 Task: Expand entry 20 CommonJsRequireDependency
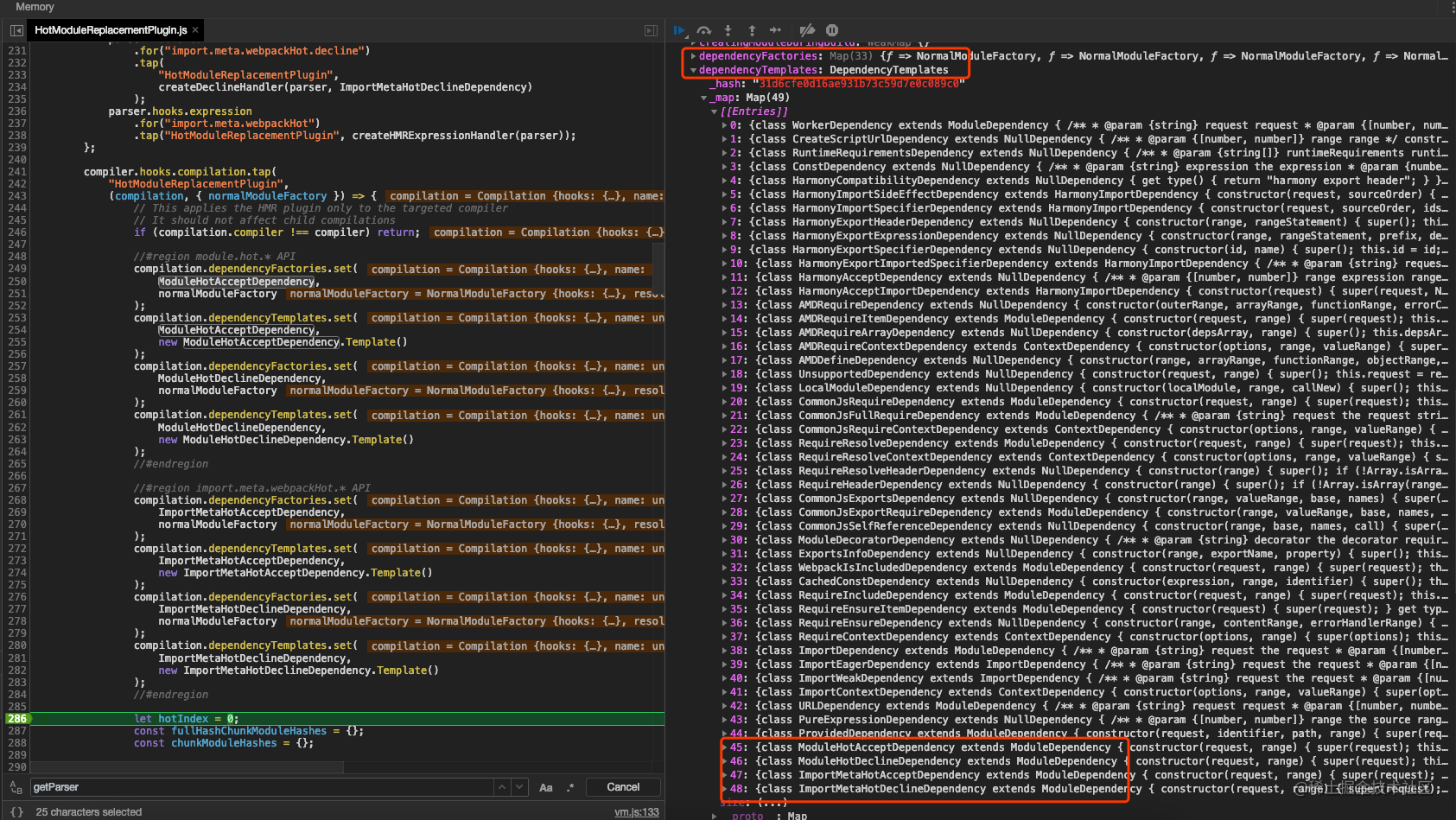[724, 402]
